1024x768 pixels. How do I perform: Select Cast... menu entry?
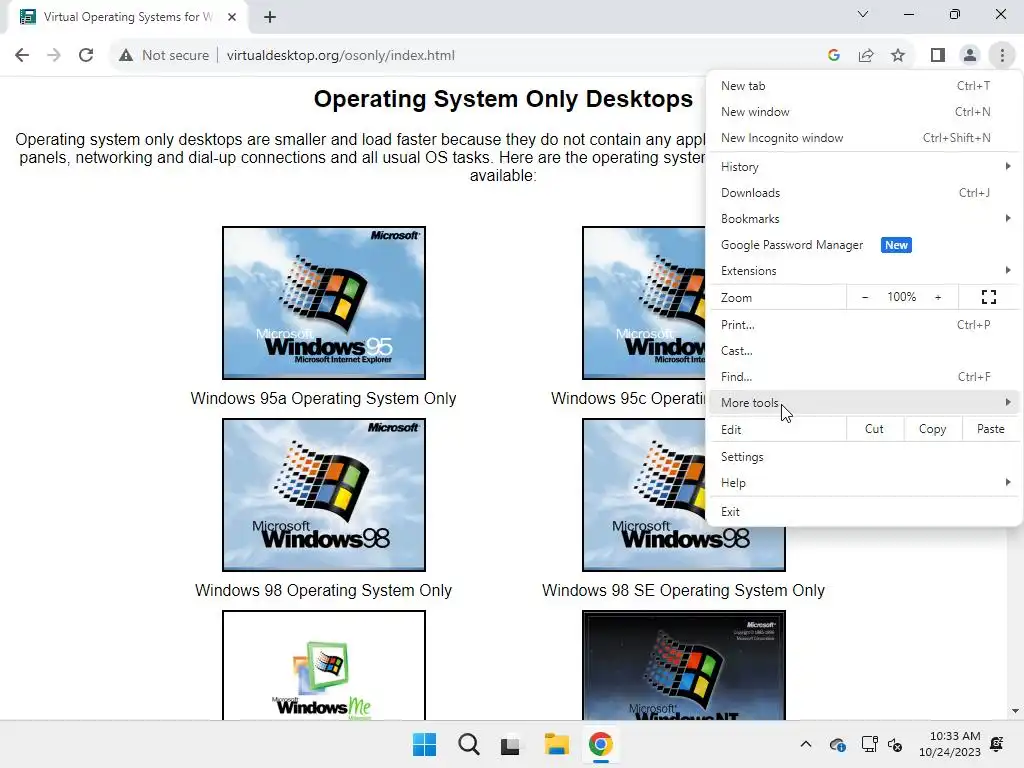(x=865, y=351)
